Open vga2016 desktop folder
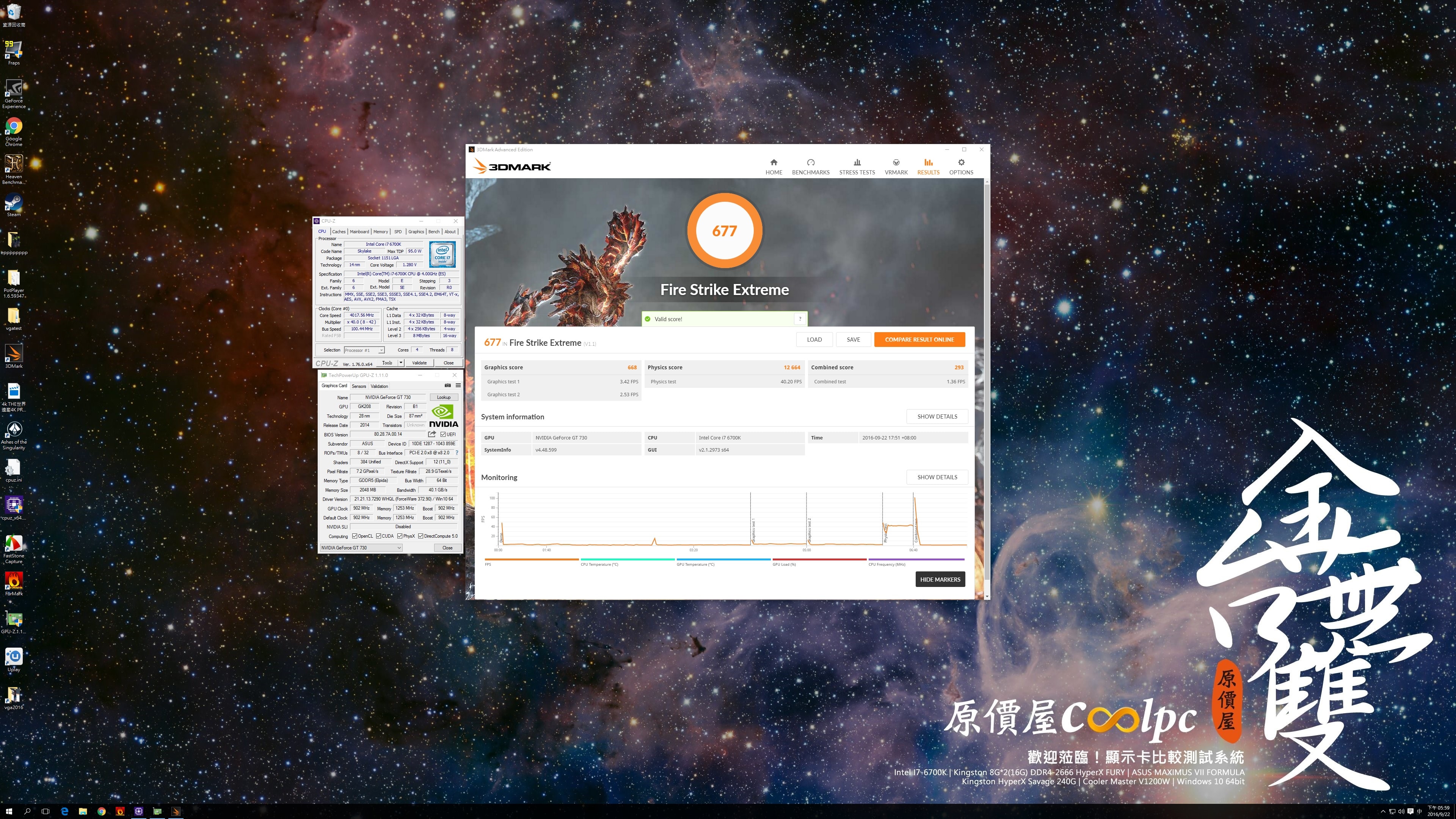This screenshot has height=819, width=1456. 14,698
